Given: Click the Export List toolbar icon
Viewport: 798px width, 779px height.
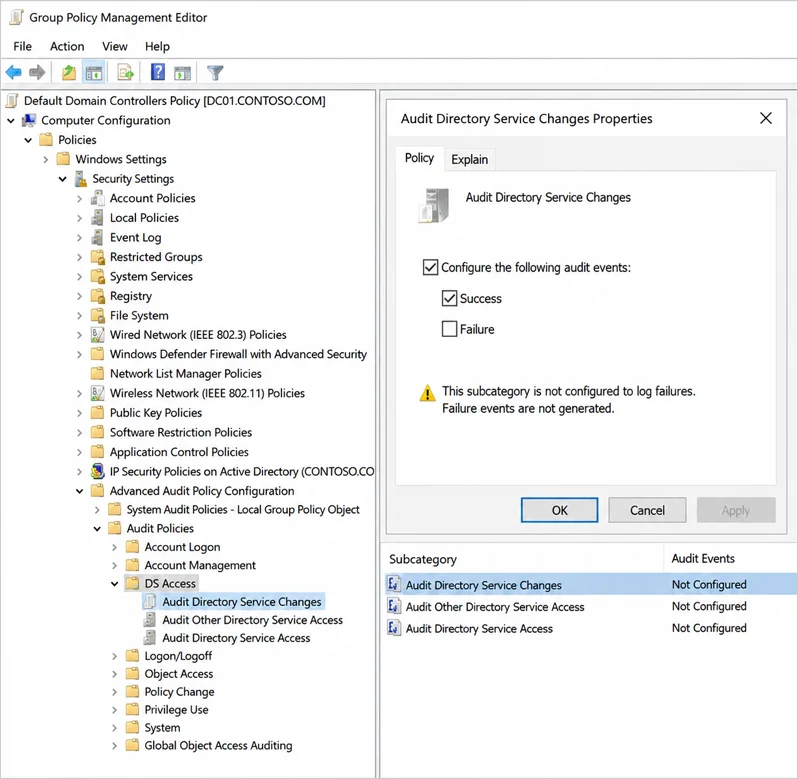Looking at the screenshot, I should pyautogui.click(x=125, y=73).
